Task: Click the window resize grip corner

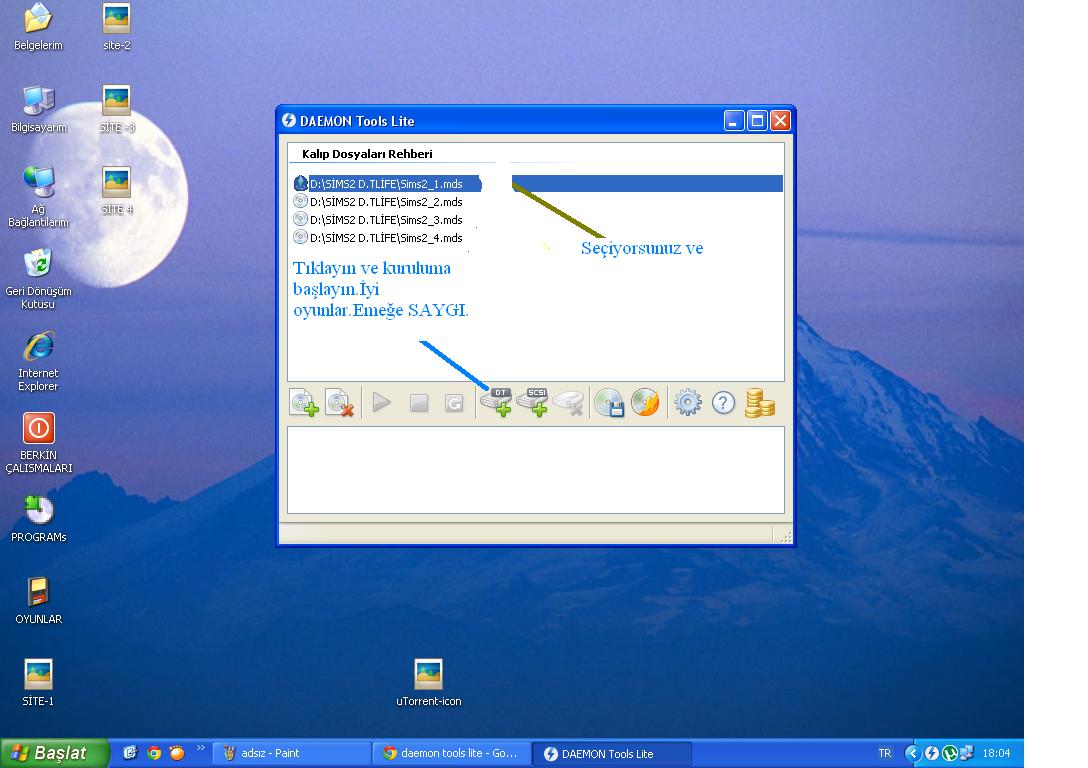Action: pos(785,536)
